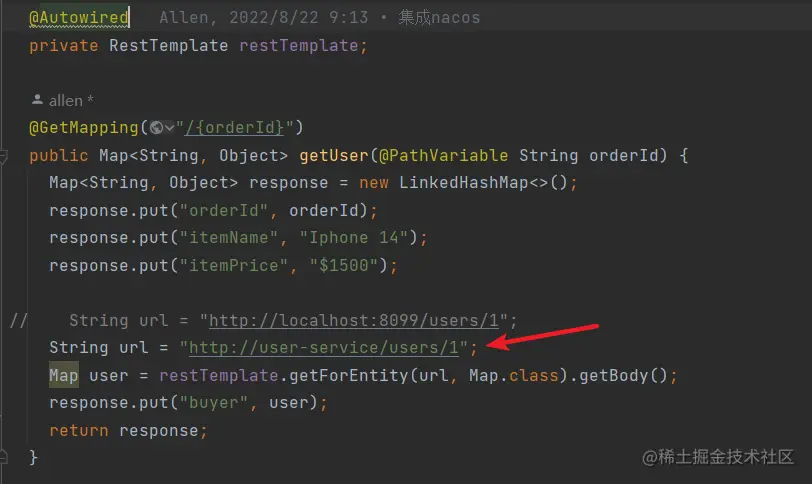Image resolution: width=812 pixels, height=484 pixels.
Task: Click the "buyer" string literal
Action: [x=214, y=403]
